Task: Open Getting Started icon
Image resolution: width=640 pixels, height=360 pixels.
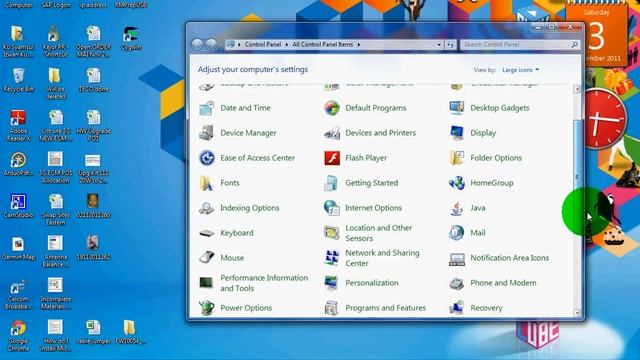Action: [x=332, y=183]
